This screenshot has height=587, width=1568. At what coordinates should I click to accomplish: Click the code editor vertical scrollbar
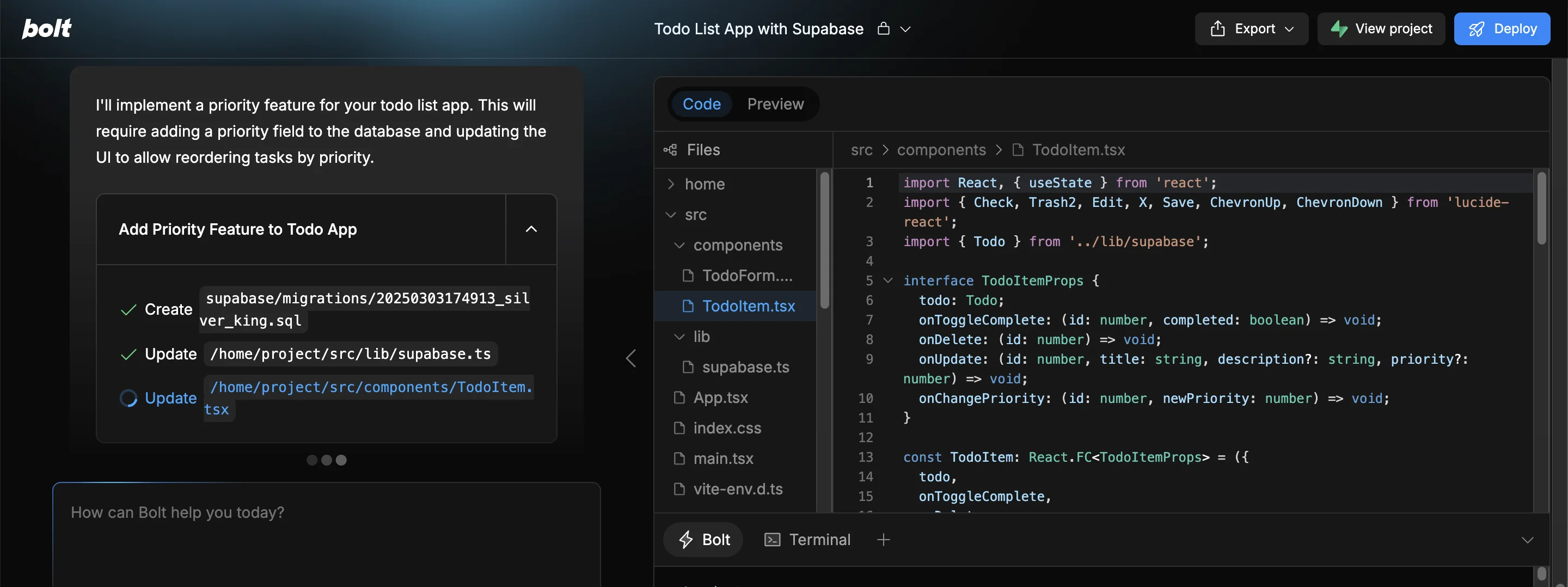tap(1541, 209)
